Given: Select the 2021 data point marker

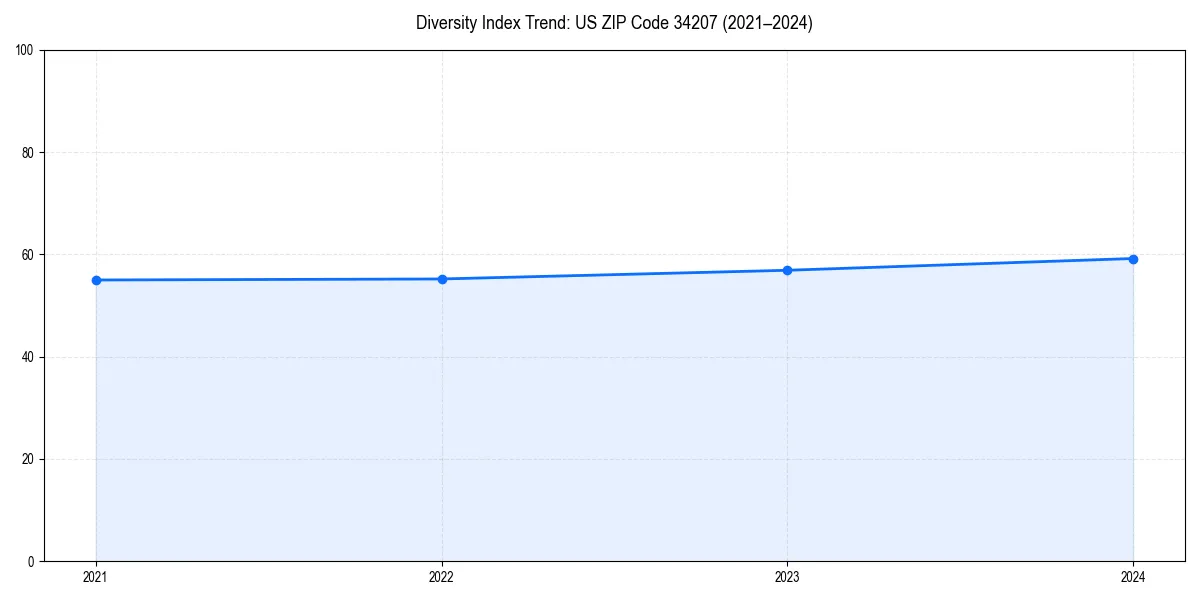Looking at the screenshot, I should [x=96, y=279].
